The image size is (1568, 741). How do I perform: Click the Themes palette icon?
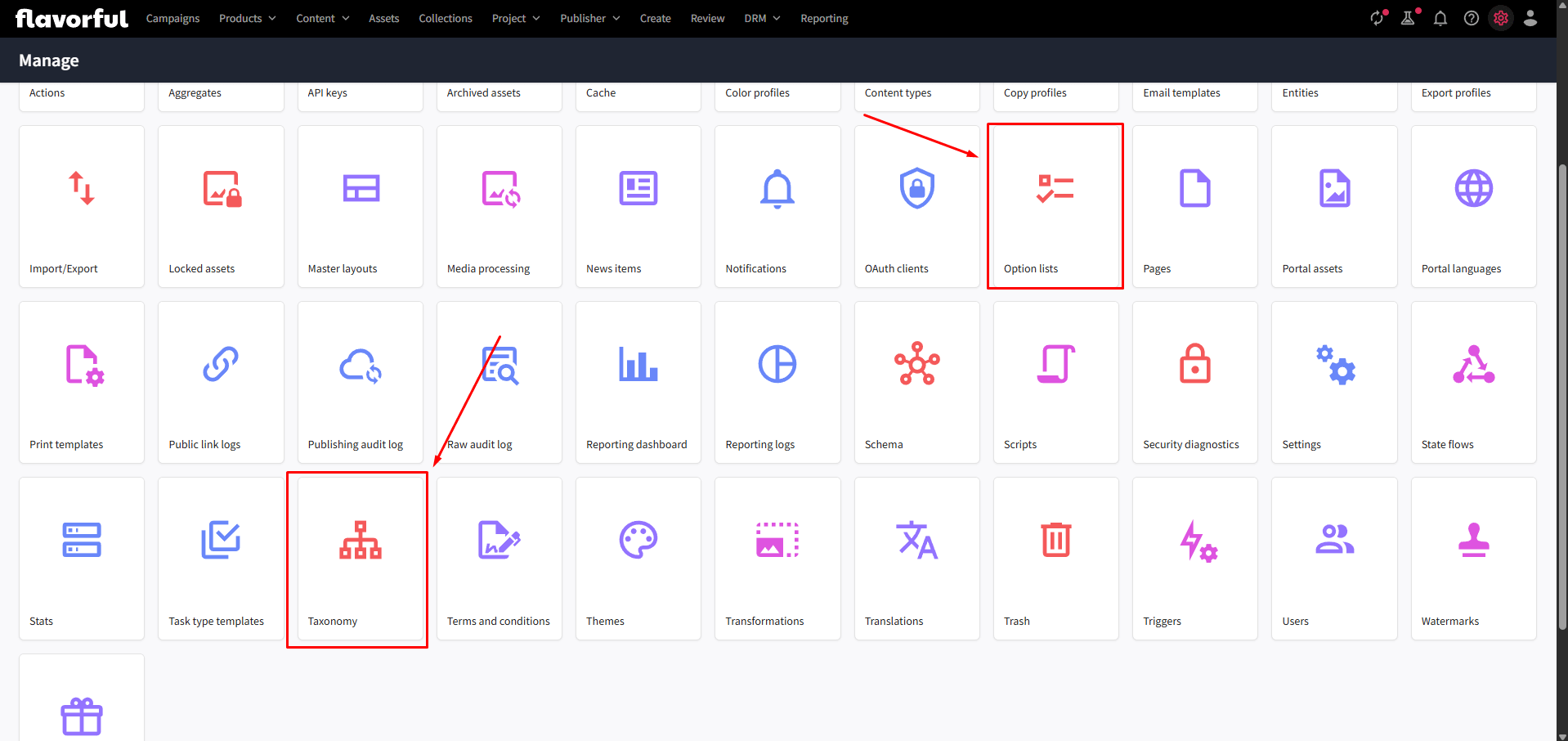point(638,540)
